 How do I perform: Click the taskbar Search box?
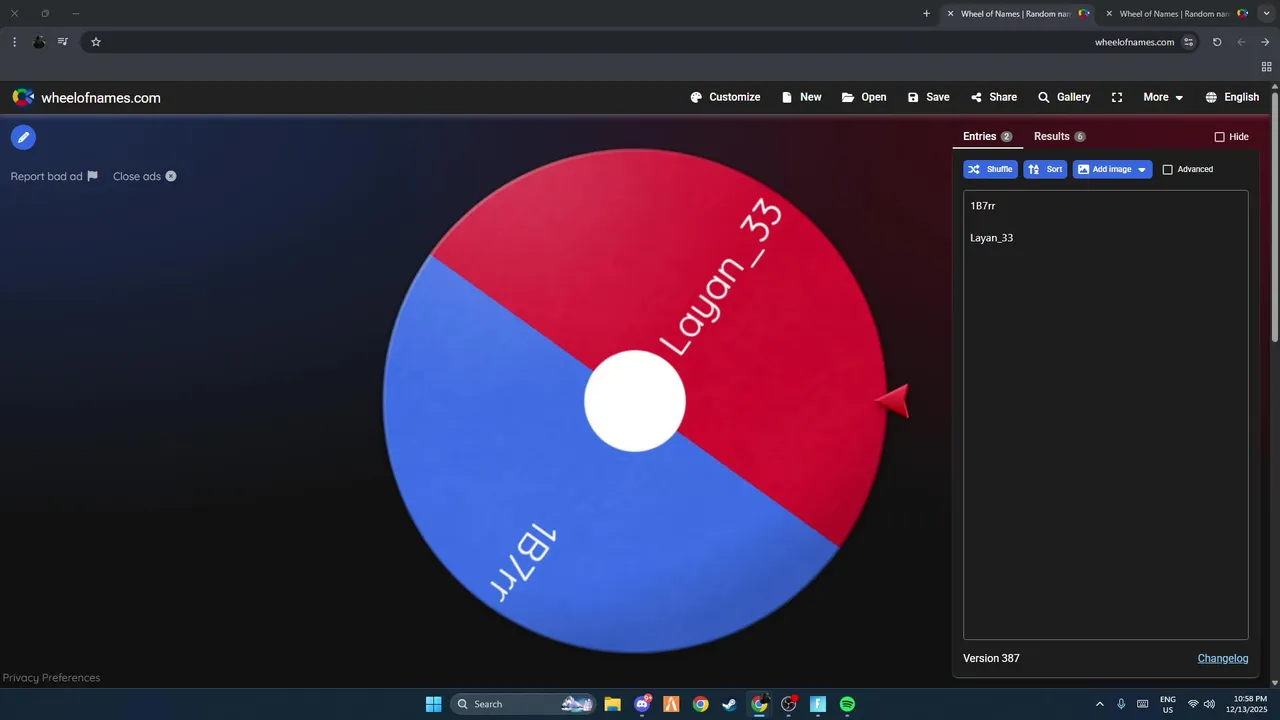pos(522,704)
